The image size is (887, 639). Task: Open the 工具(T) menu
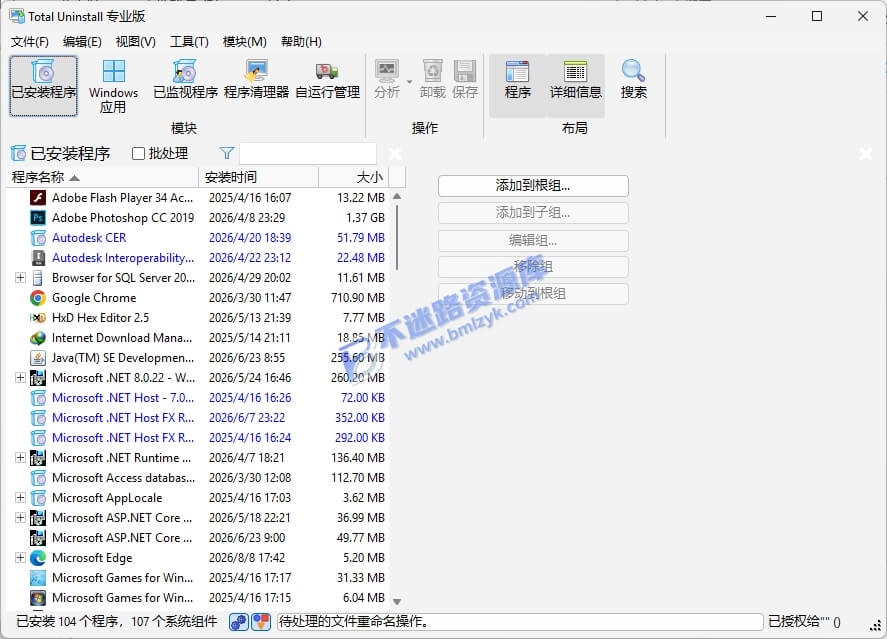(x=189, y=42)
